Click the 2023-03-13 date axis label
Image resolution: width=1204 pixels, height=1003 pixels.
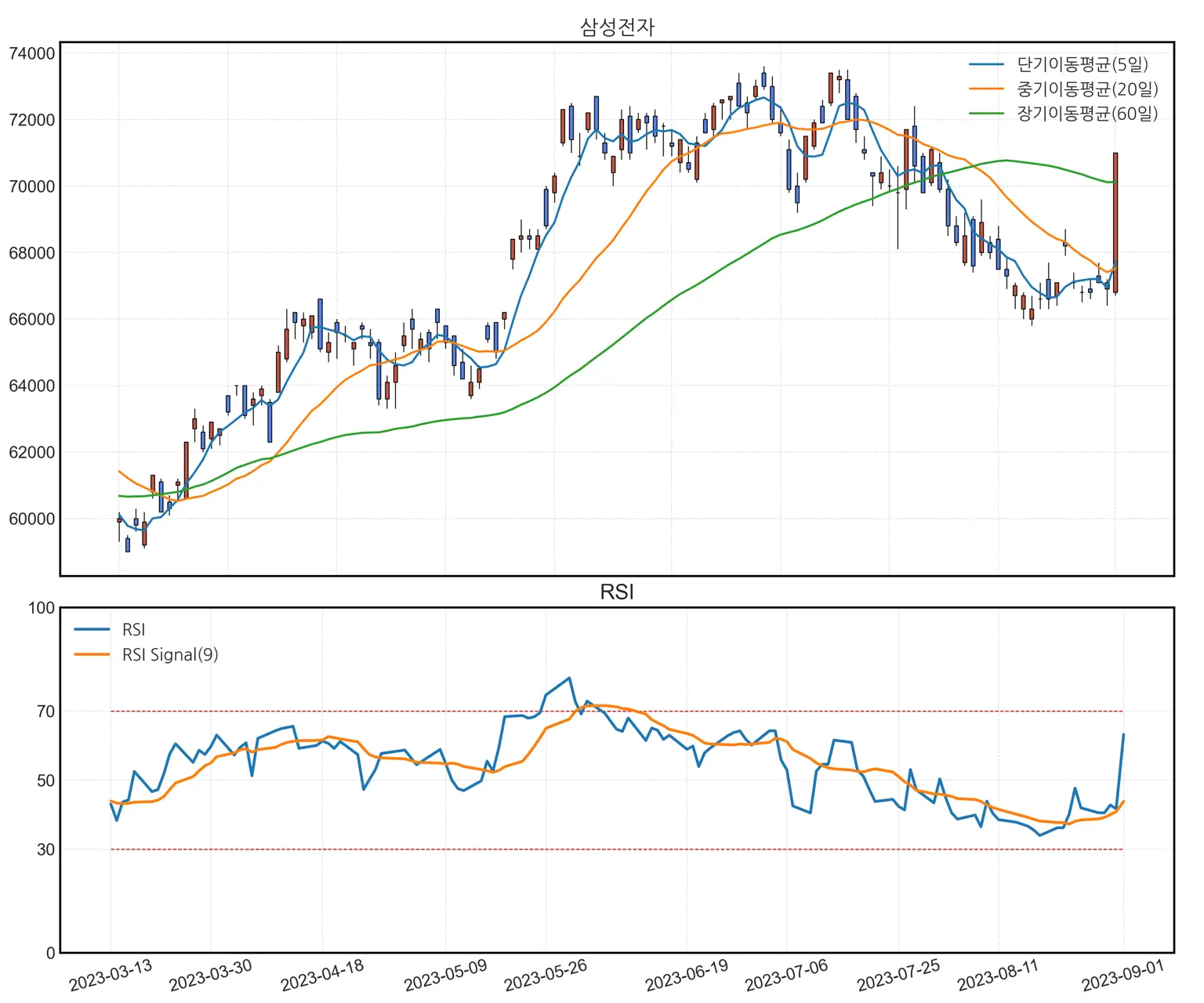[111, 976]
